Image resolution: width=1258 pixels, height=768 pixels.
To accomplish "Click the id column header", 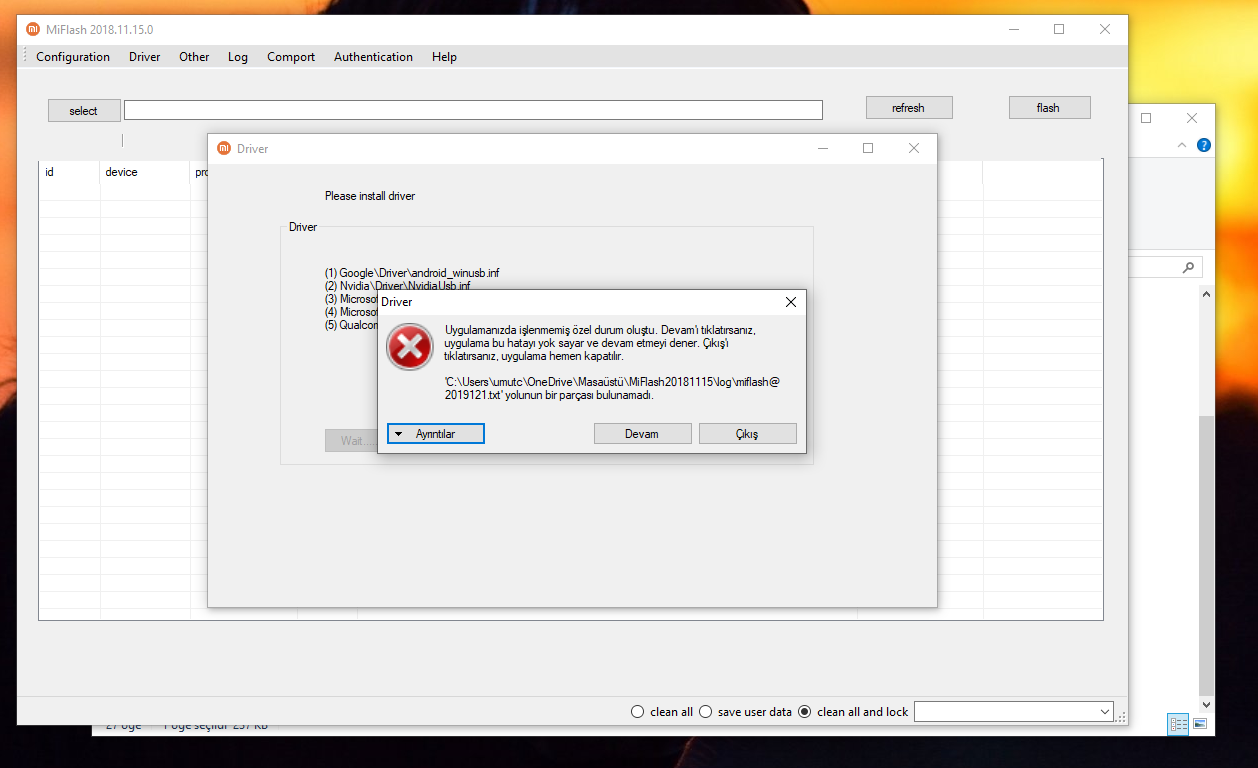I will point(69,172).
